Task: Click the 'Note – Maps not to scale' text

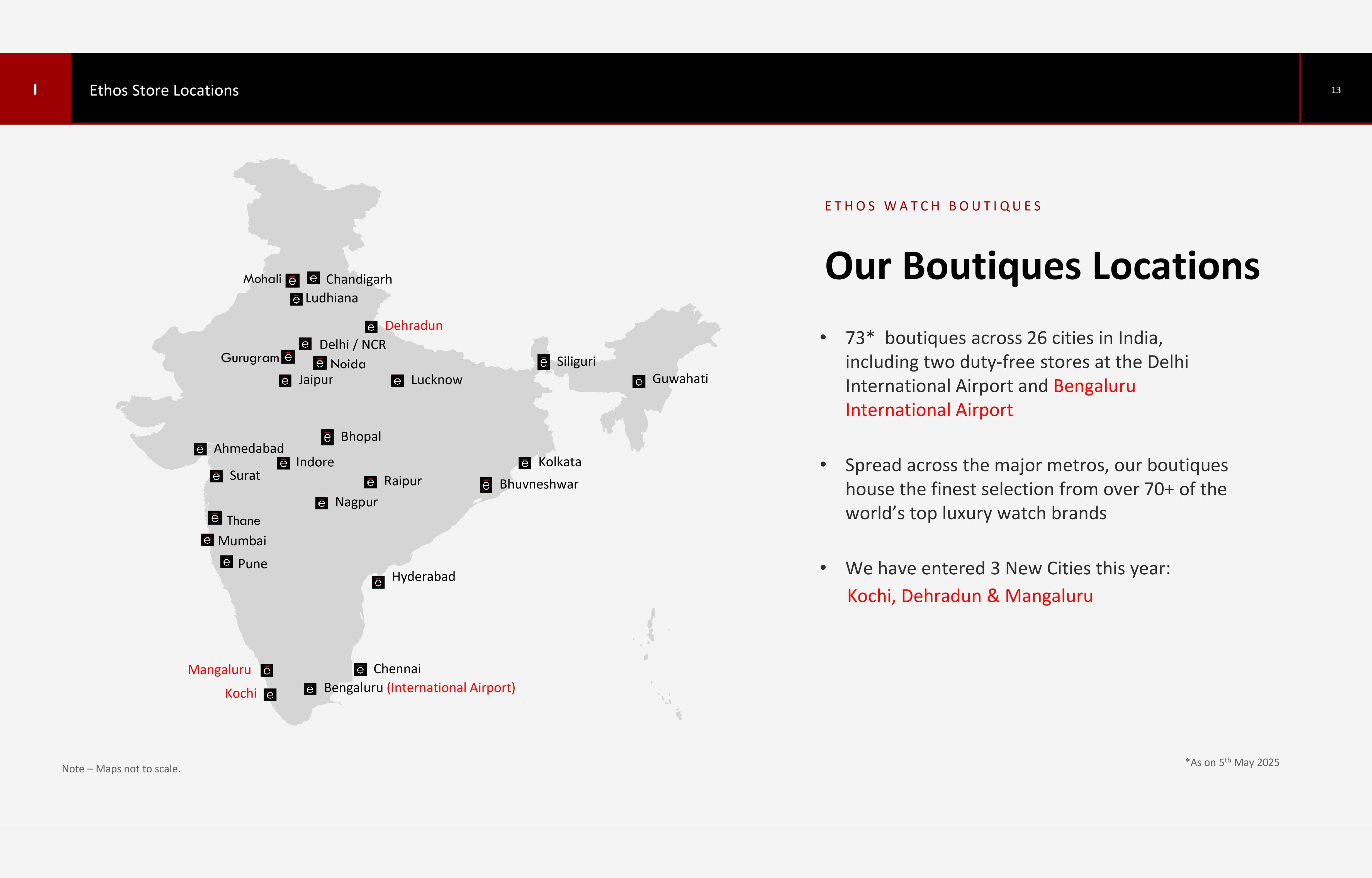Action: [x=121, y=769]
